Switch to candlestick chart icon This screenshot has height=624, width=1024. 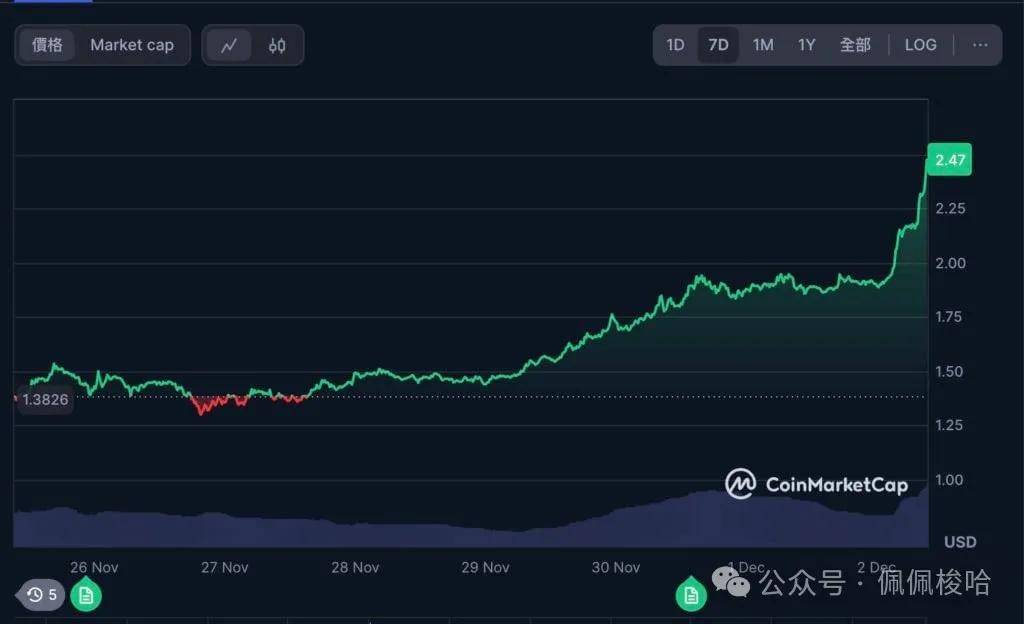point(277,45)
